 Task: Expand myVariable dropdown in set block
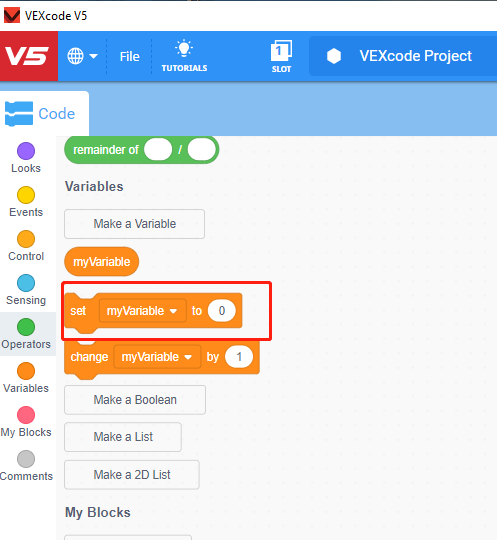pos(142,311)
